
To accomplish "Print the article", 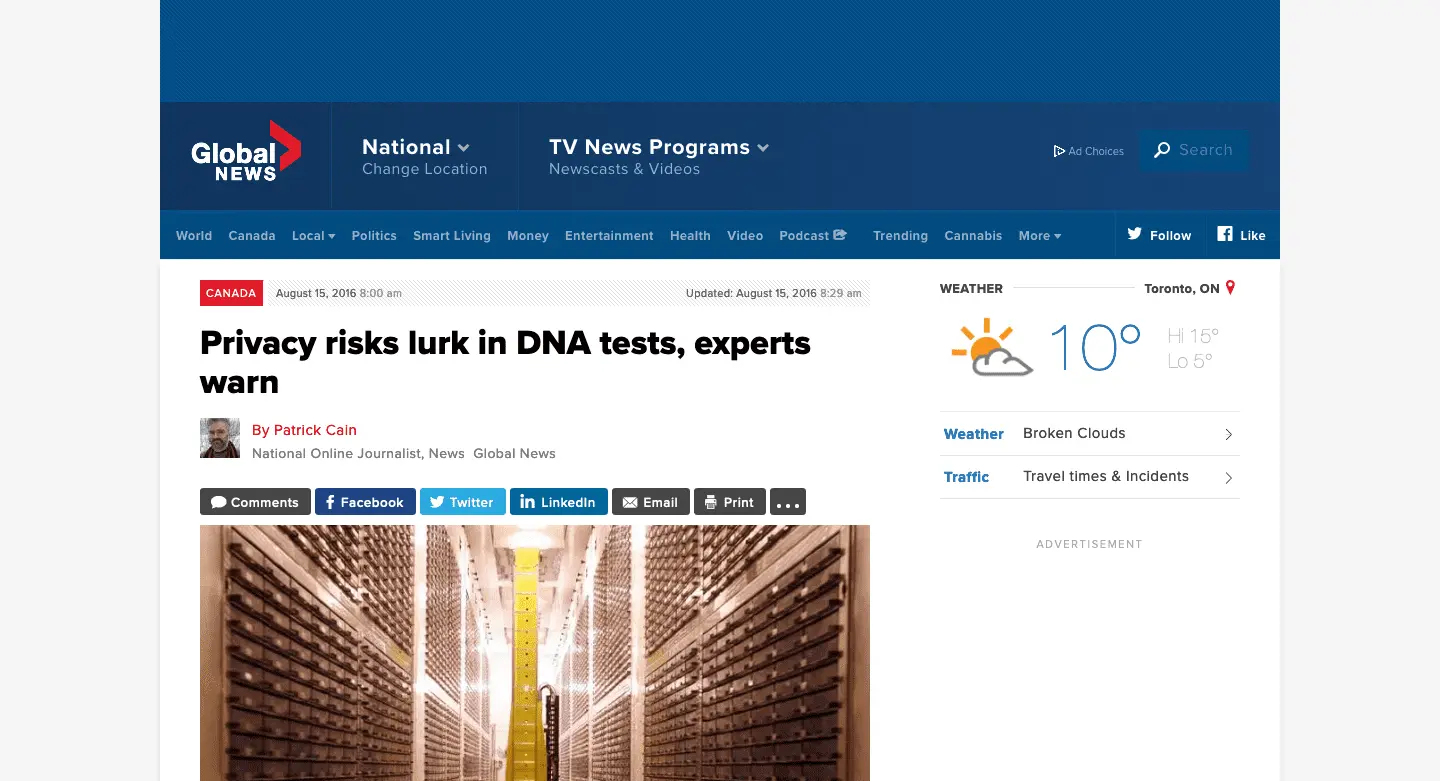I will point(729,502).
